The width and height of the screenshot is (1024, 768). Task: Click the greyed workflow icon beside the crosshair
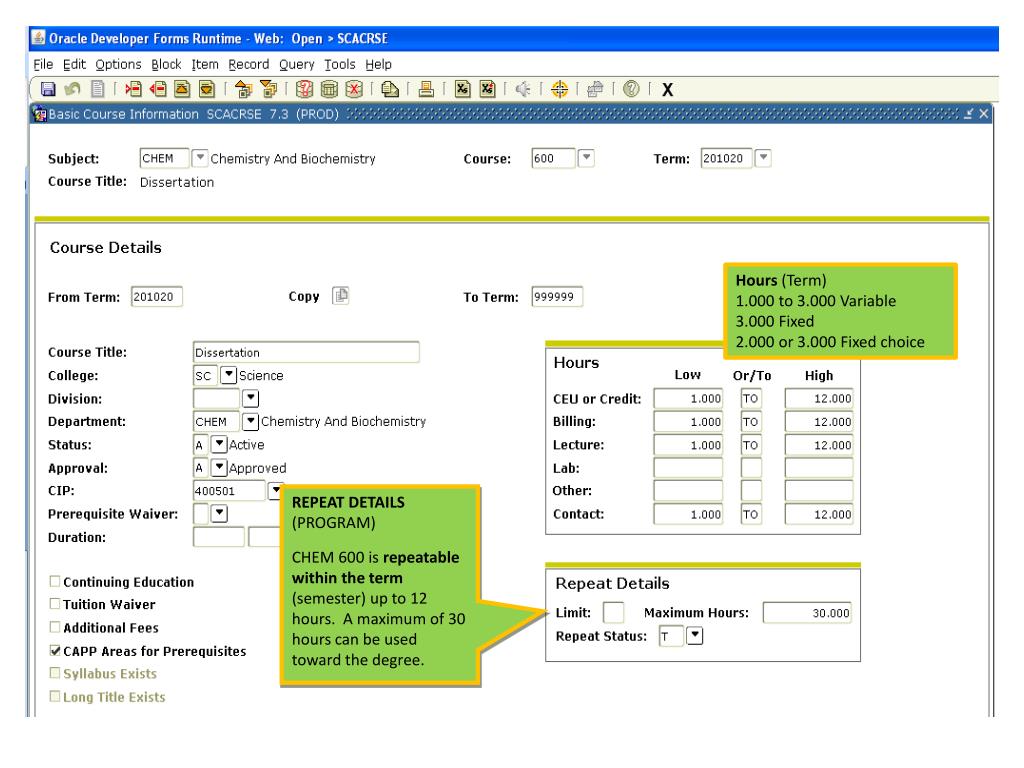[x=595, y=89]
